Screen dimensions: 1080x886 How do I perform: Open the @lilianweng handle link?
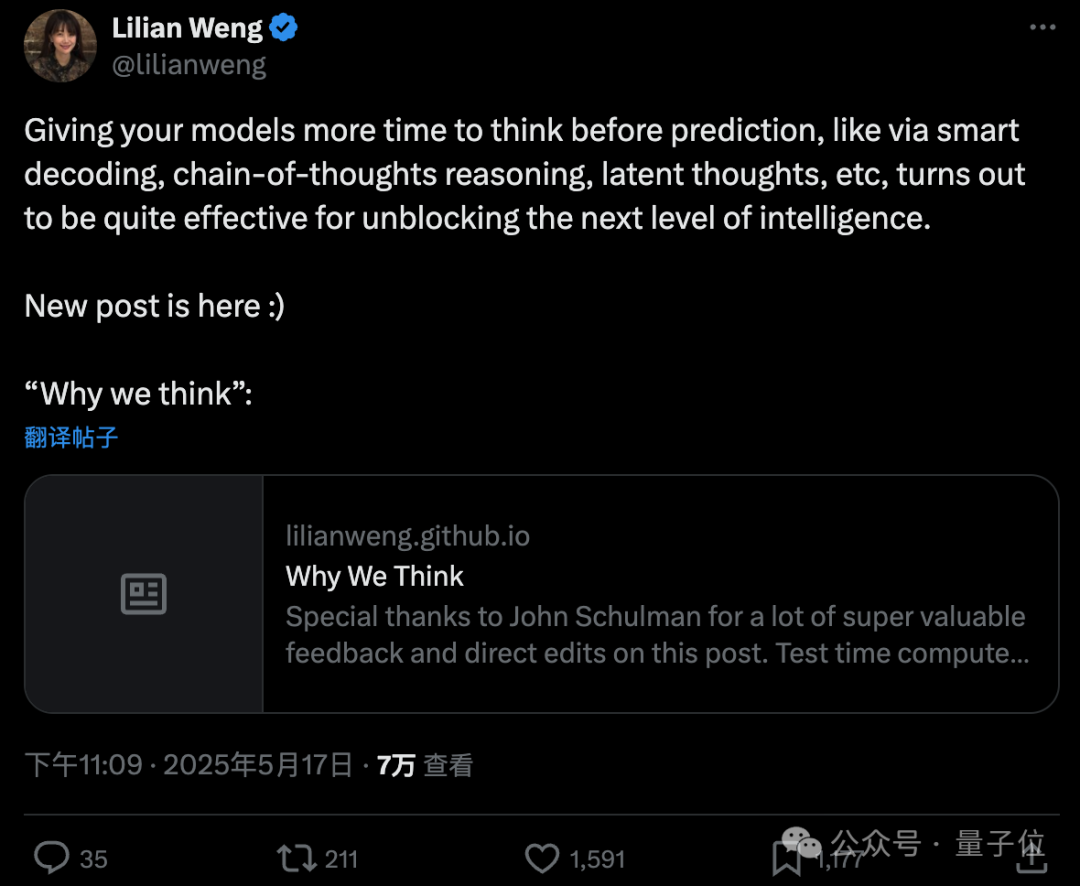[189, 65]
